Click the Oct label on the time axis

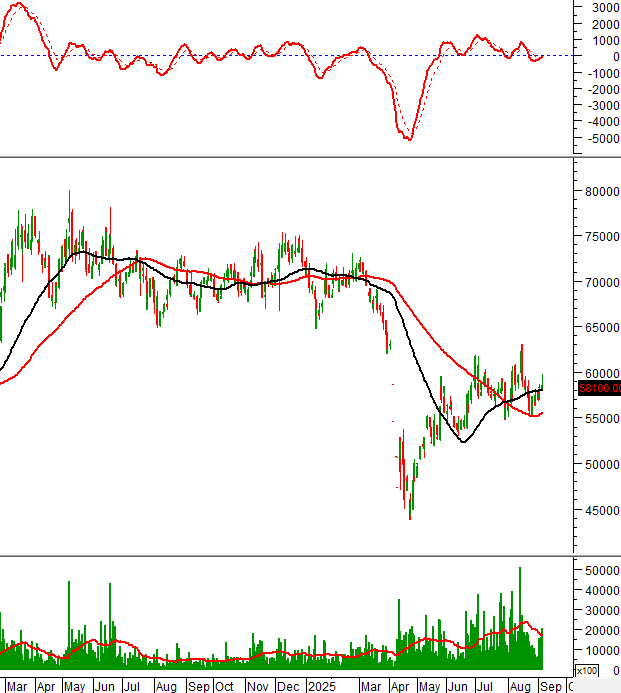pos(224,687)
